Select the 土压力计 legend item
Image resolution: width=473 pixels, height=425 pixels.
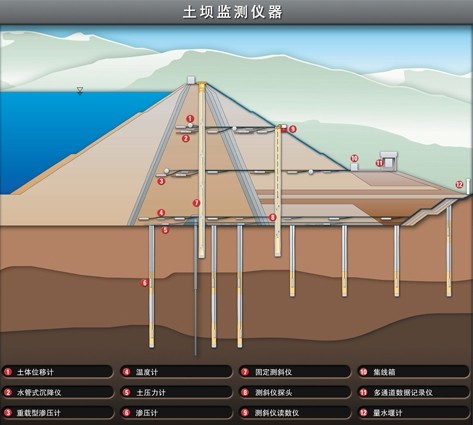pyautogui.click(x=176, y=392)
